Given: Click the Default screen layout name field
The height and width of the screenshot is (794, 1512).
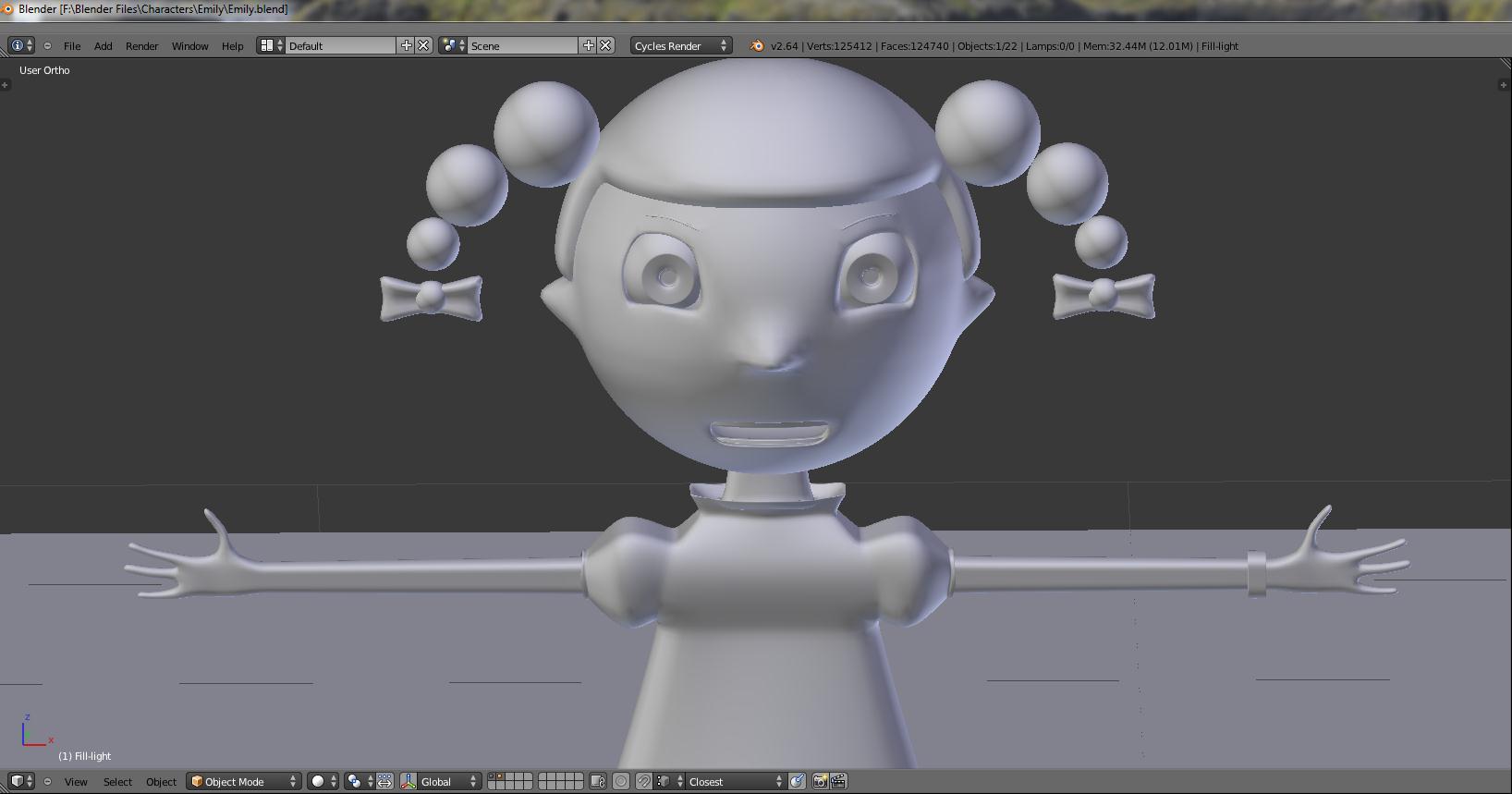Looking at the screenshot, I should tap(340, 45).
